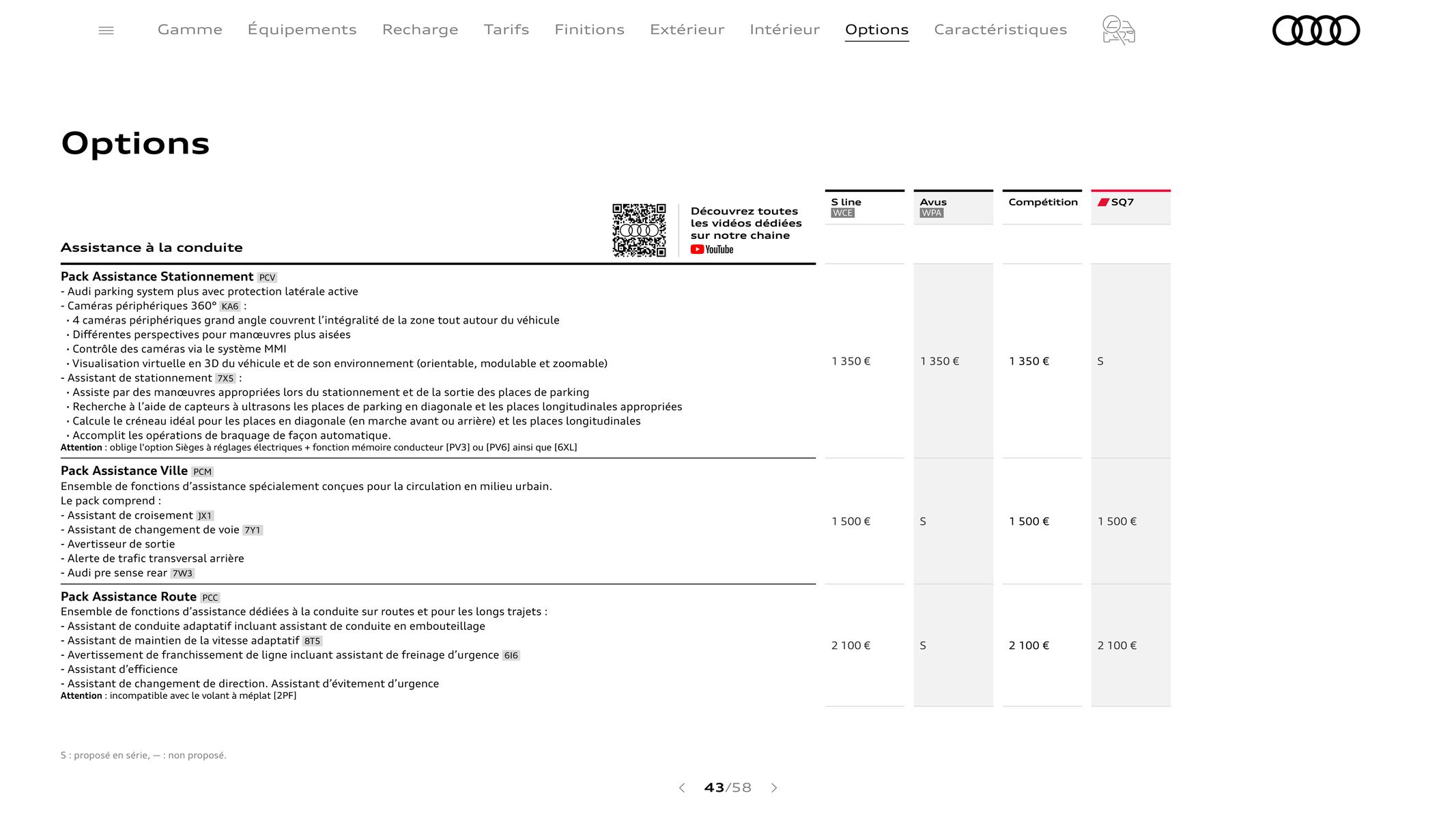Click the QR code image
The image size is (1456, 819).
click(639, 230)
